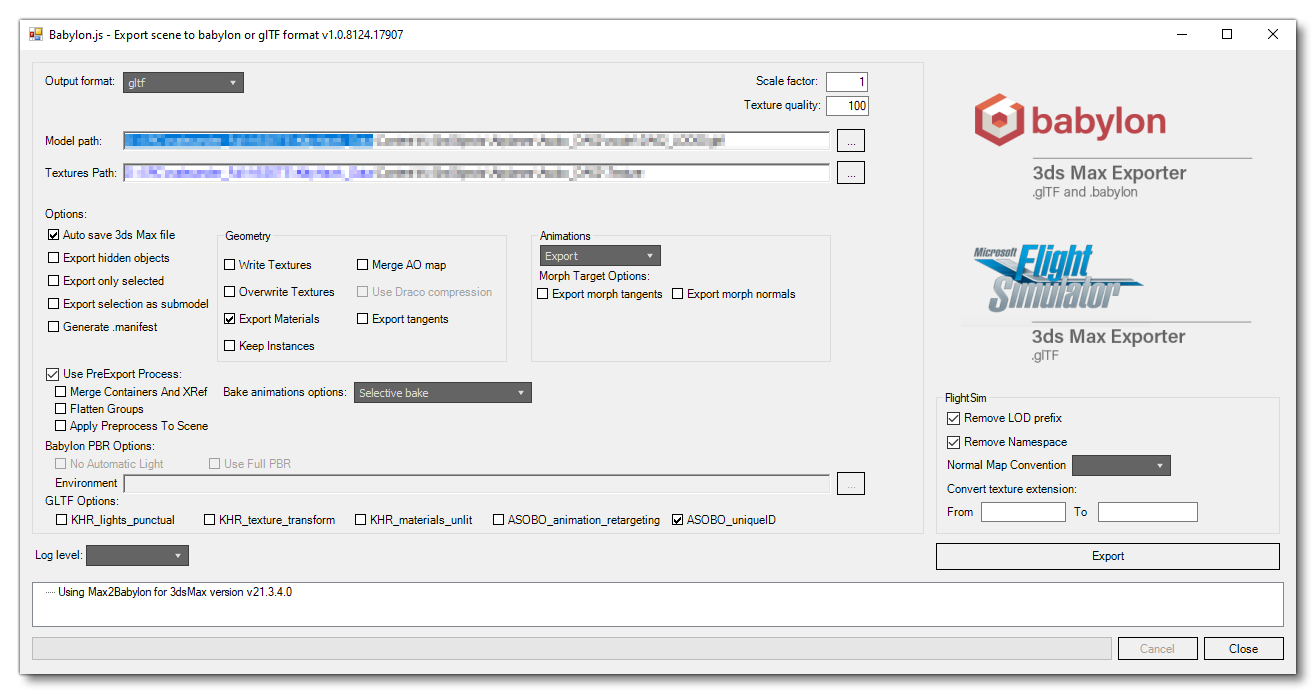Uncheck ASOBO_uniqueID option

(x=678, y=520)
